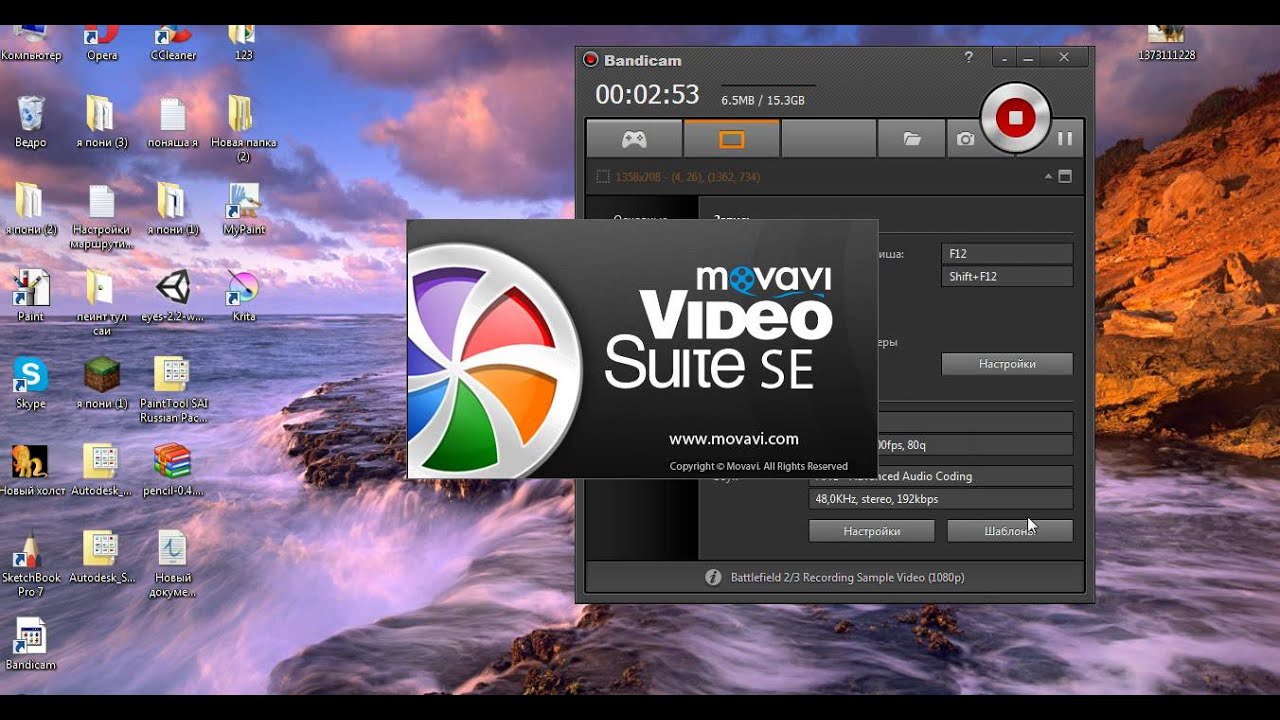Screen dimensions: 1280x720
Task: Open the Autodesk_S... folder
Action: [x=102, y=557]
